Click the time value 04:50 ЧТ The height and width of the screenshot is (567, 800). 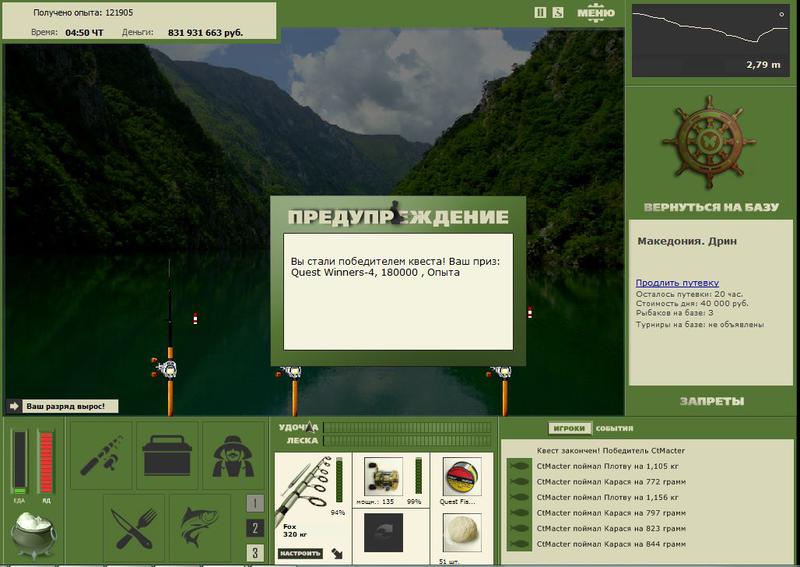[84, 33]
